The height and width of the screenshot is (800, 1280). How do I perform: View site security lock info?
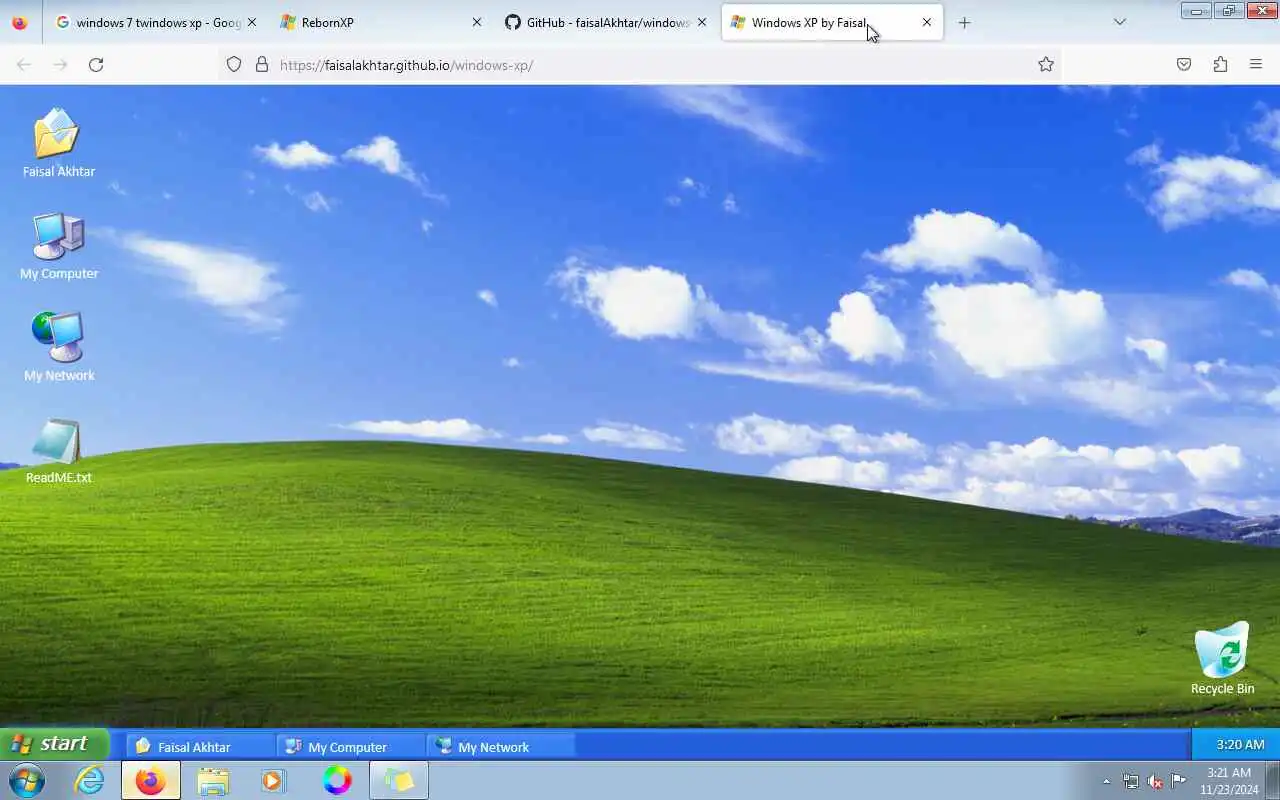pyautogui.click(x=262, y=65)
